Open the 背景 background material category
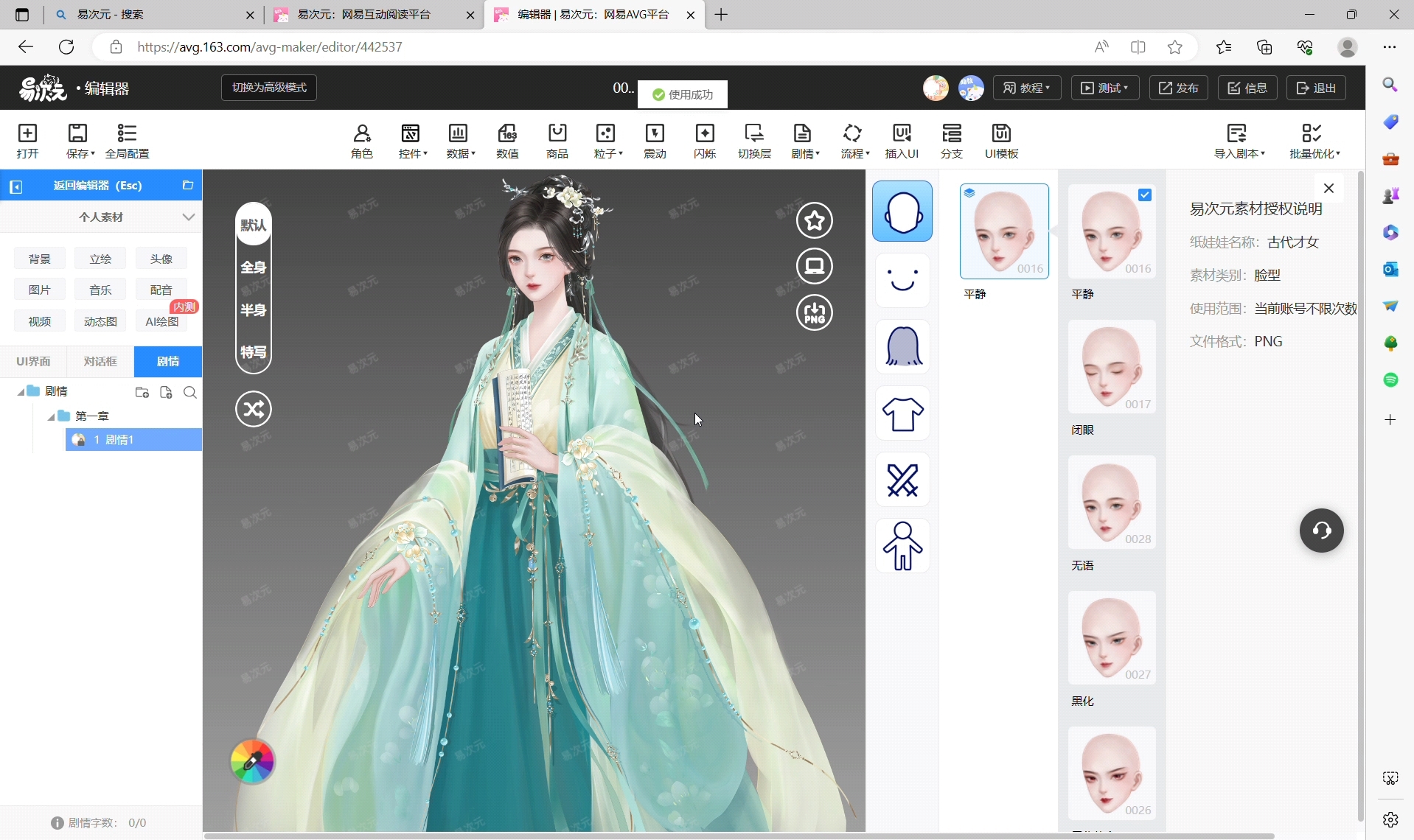The image size is (1414, 840). click(40, 259)
